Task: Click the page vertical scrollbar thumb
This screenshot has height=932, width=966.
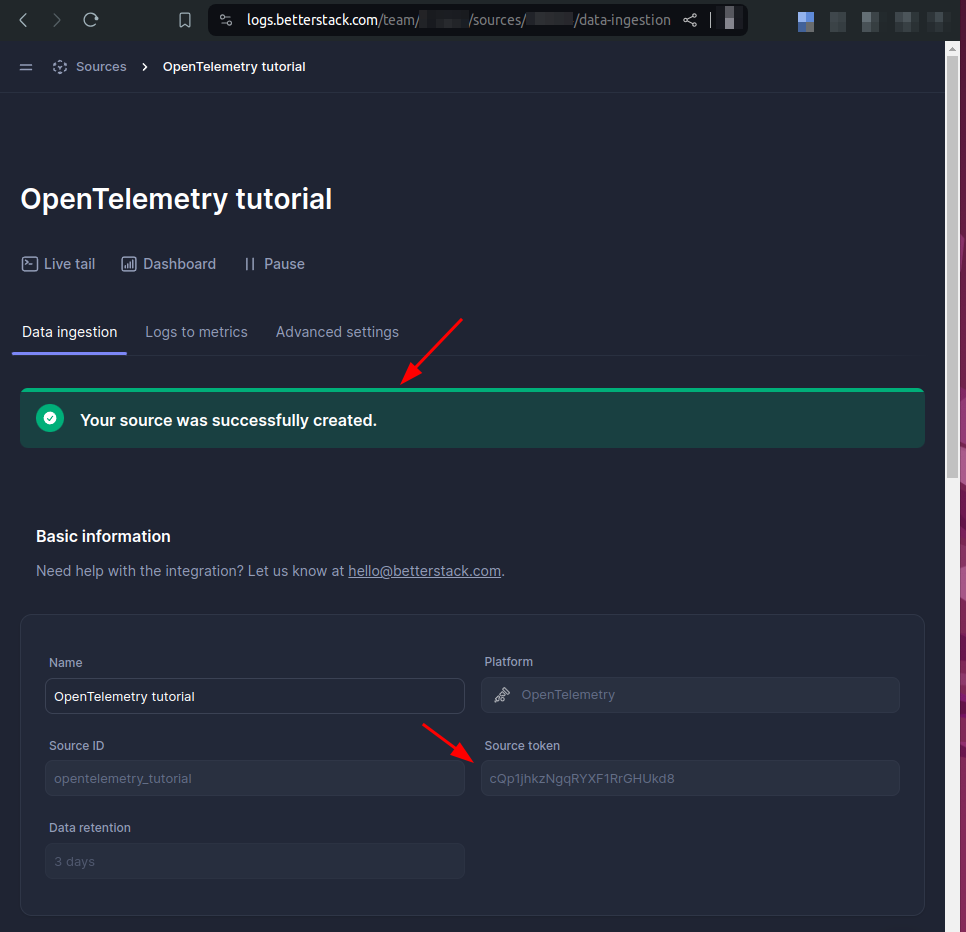Action: 952,267
